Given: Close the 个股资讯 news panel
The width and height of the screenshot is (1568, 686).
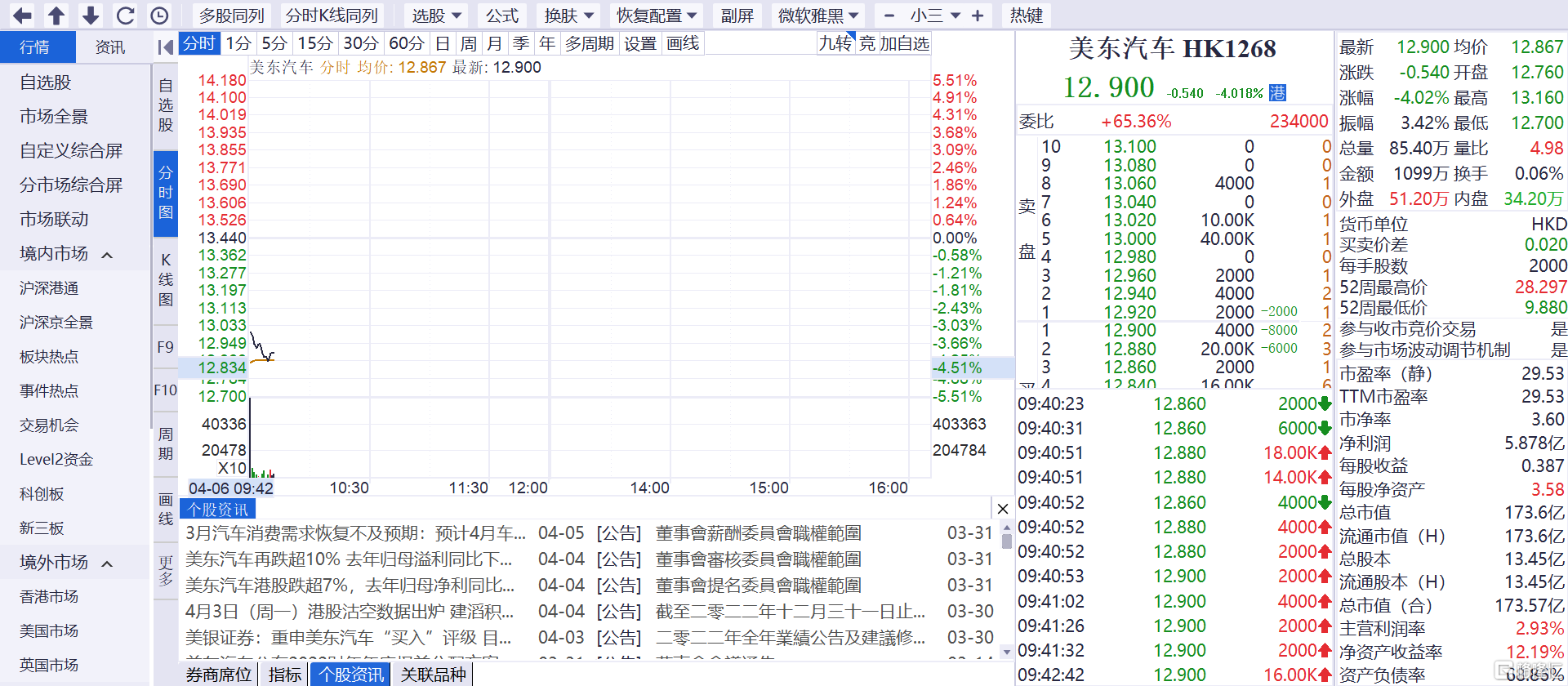Looking at the screenshot, I should point(1003,509).
